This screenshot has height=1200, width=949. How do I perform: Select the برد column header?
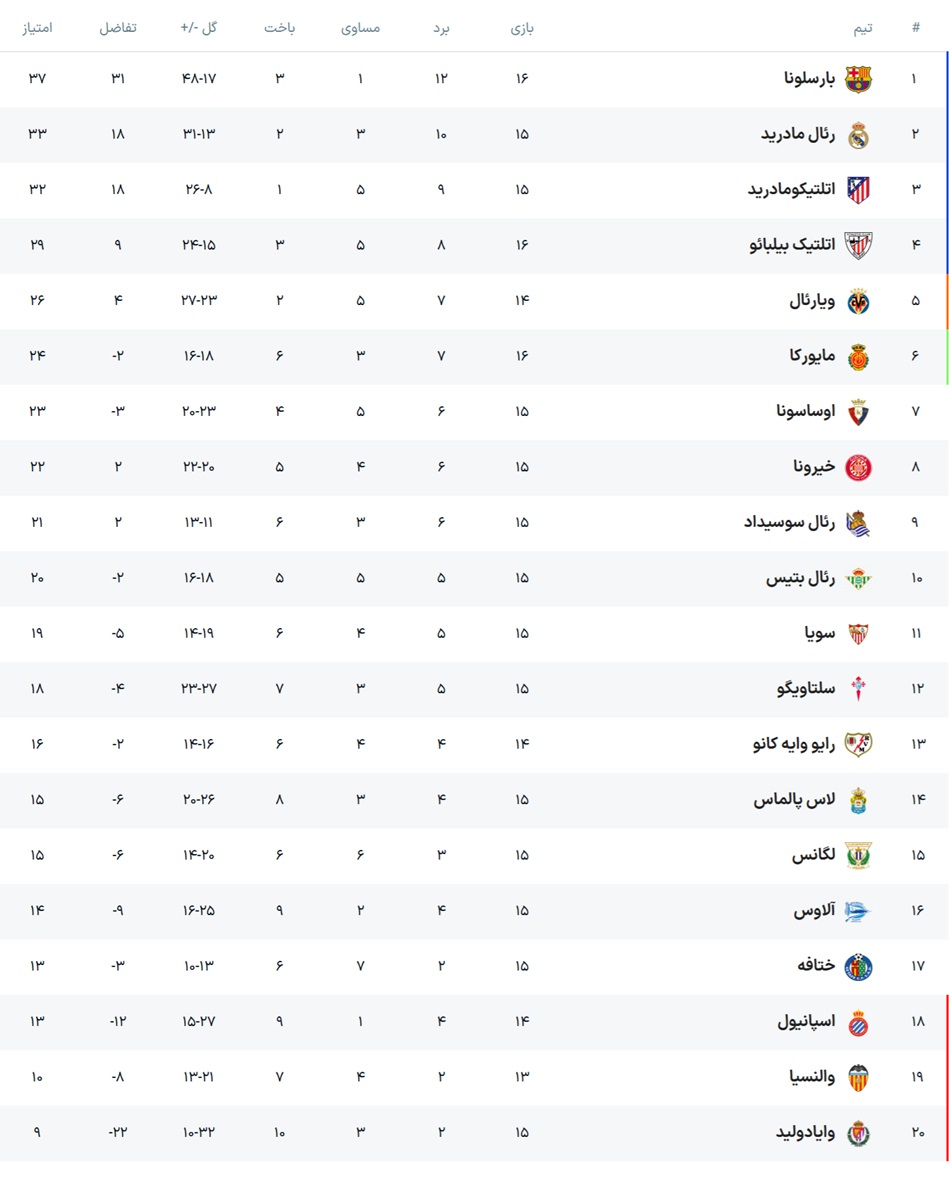441,28
